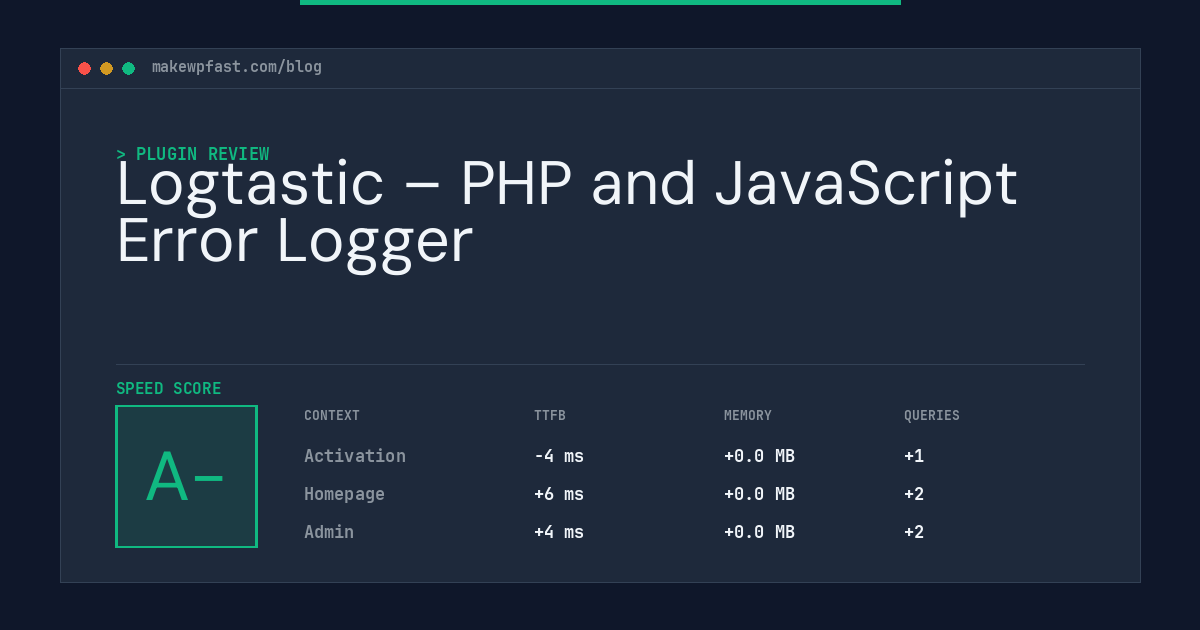Click the Admin +2 queries value
The height and width of the screenshot is (630, 1200).
[x=914, y=532]
